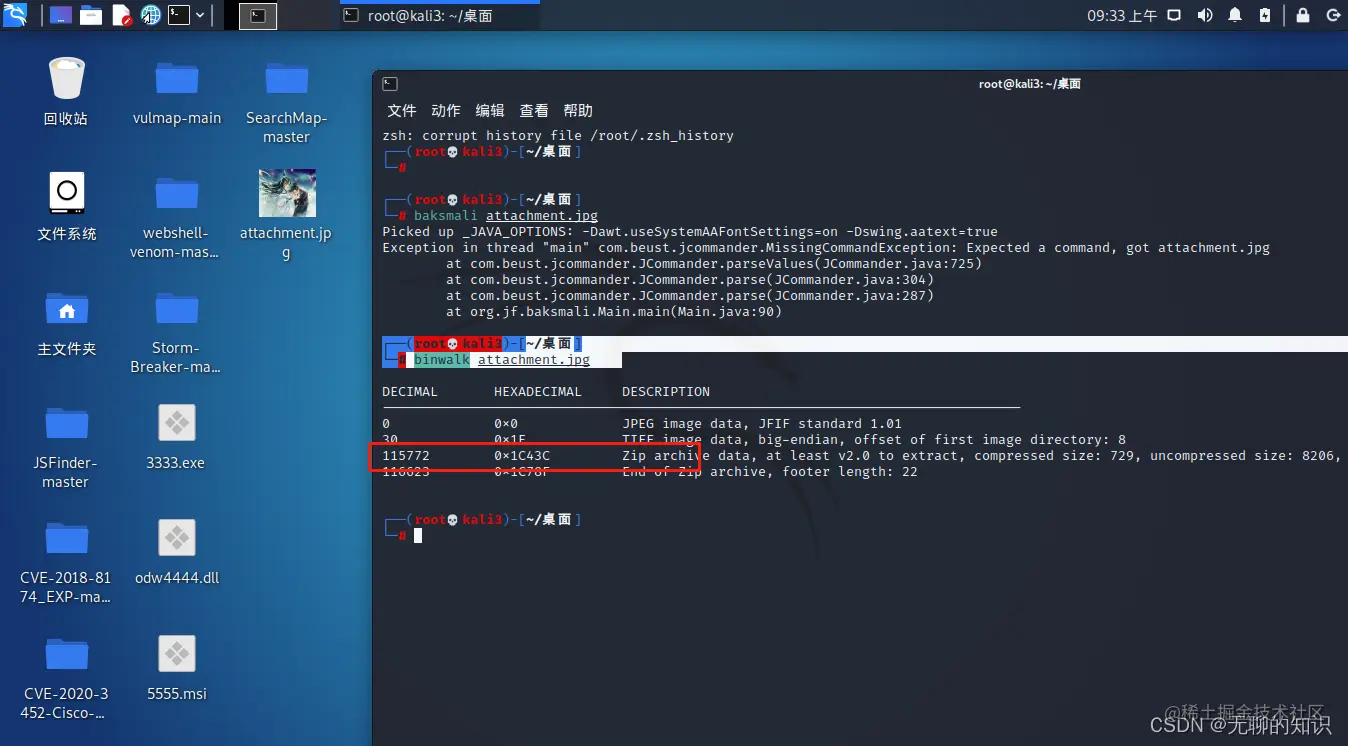Click the Picked up _JAVA_OPTIONS line
Image resolution: width=1348 pixels, height=746 pixels.
[x=690, y=231]
